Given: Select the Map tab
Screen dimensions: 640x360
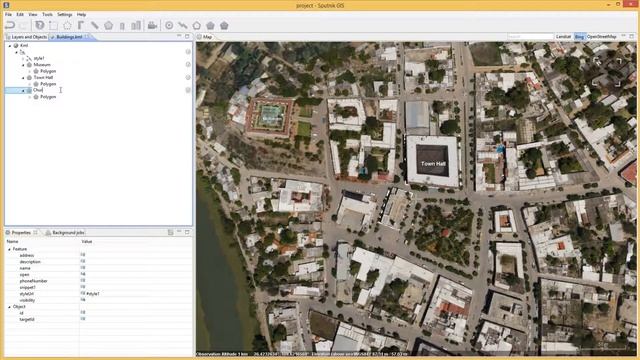Looking at the screenshot, I should coord(205,37).
